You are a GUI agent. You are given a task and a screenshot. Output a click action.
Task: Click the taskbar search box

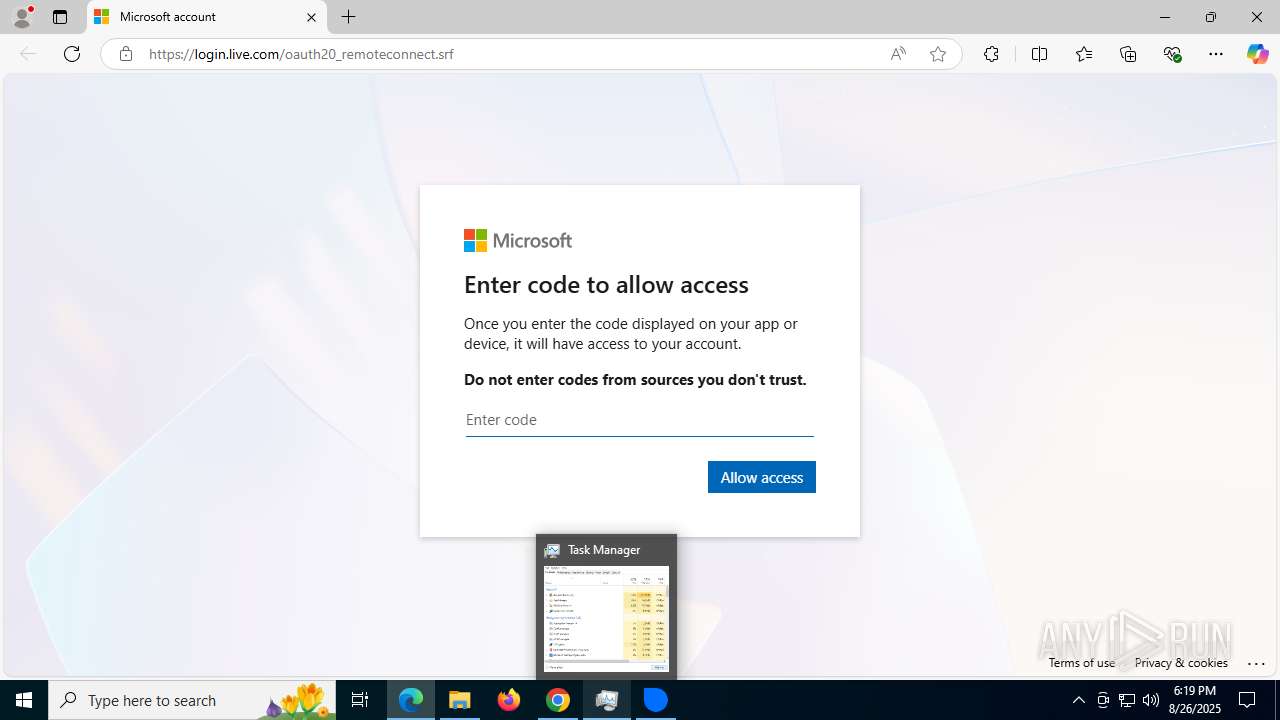point(192,700)
